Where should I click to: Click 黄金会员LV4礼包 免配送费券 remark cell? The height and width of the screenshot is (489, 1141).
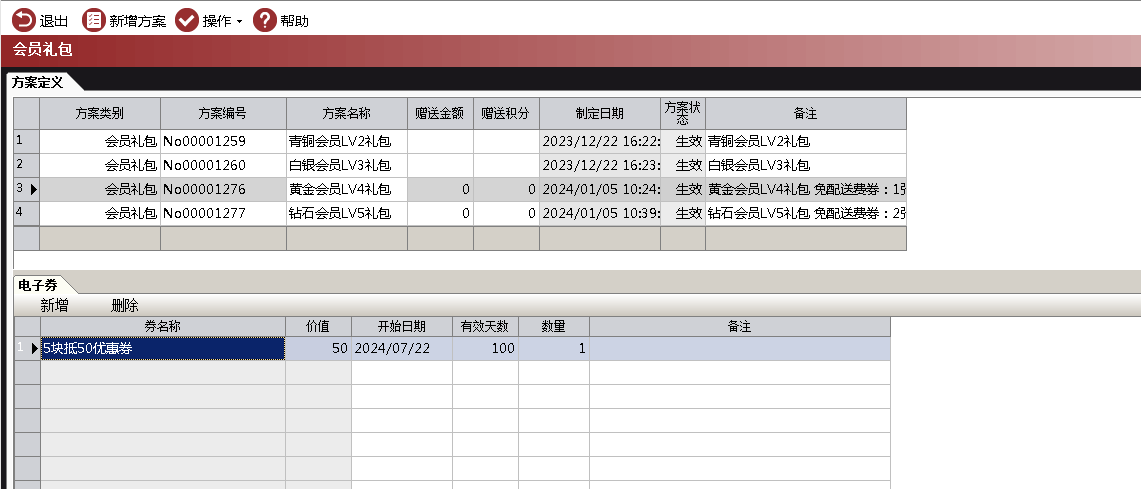(806, 189)
